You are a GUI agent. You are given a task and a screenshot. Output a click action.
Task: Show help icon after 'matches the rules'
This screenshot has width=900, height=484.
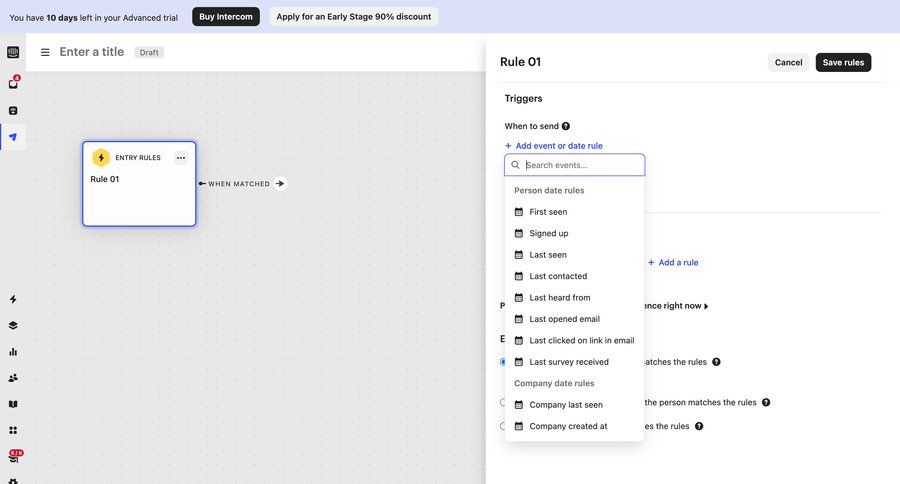click(x=716, y=362)
